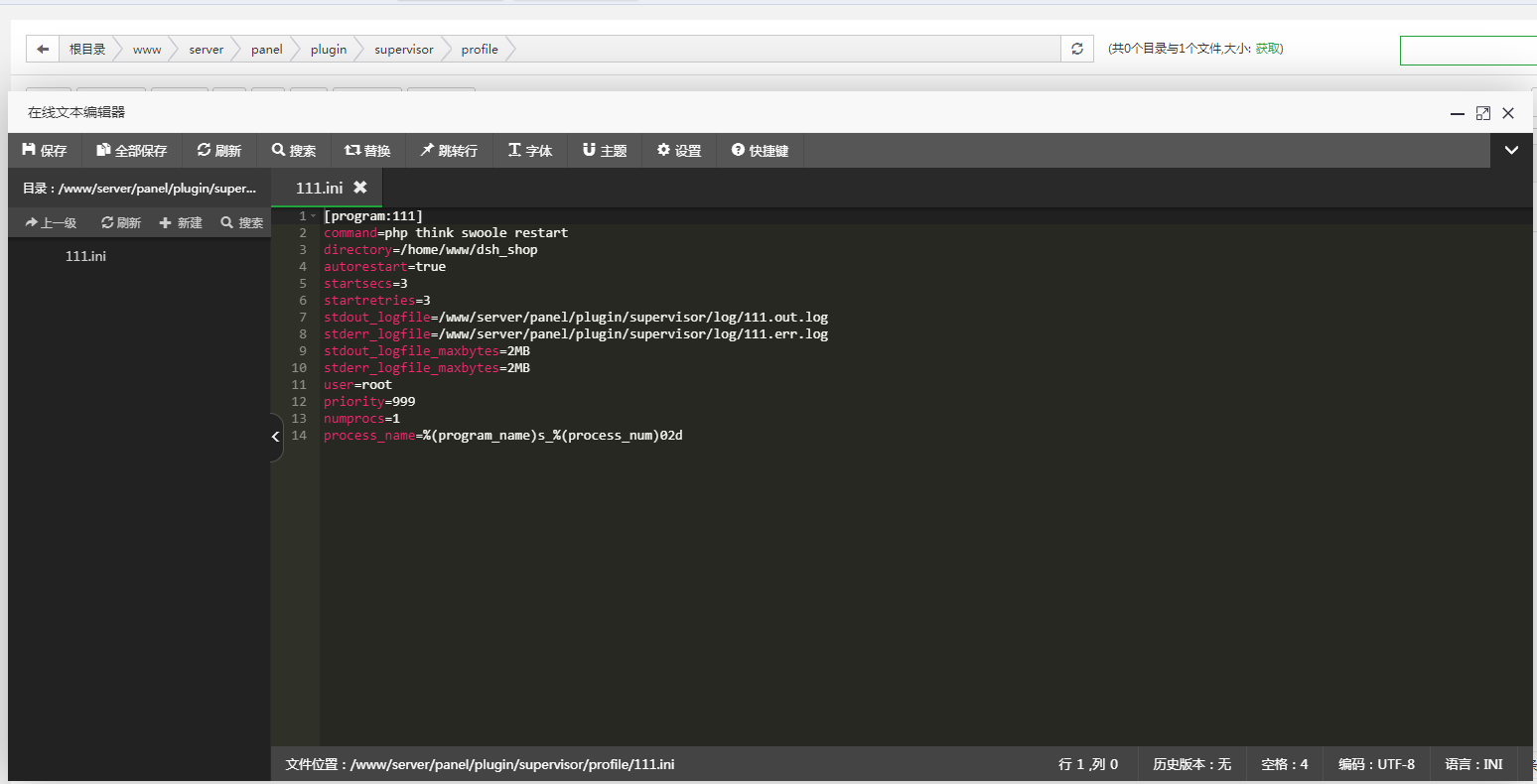Click the startsecs=3 line

pos(365,284)
